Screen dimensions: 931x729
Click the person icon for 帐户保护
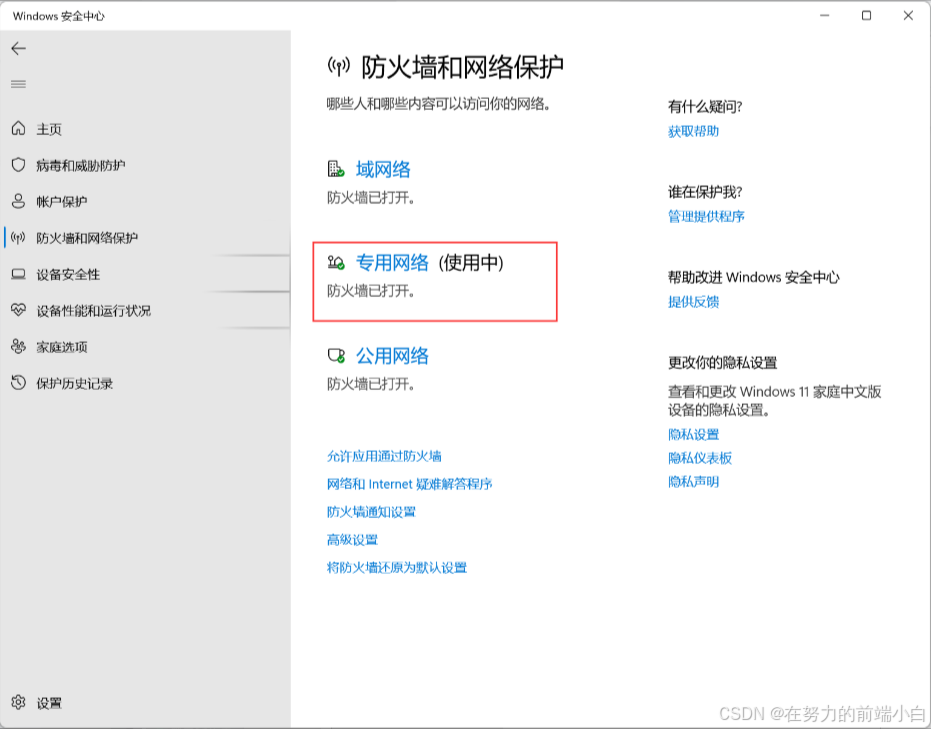[18, 201]
